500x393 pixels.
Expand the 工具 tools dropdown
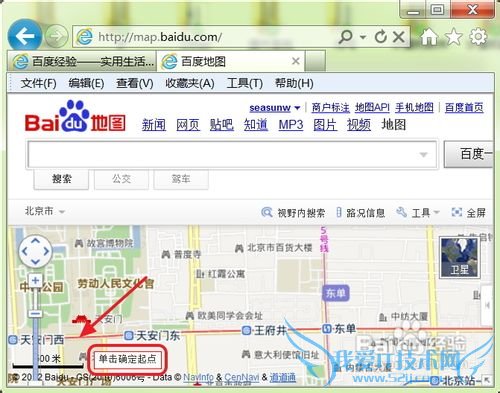point(418,212)
